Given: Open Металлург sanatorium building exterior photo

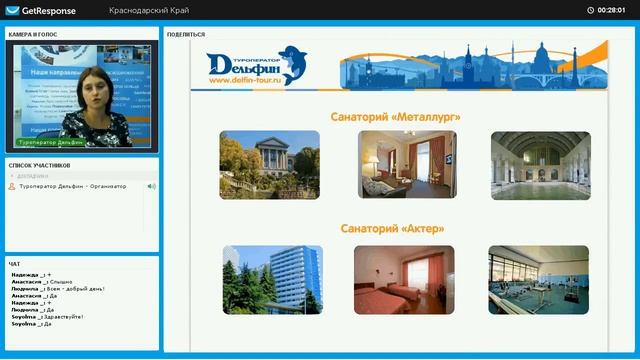Looking at the screenshot, I should (x=269, y=165).
